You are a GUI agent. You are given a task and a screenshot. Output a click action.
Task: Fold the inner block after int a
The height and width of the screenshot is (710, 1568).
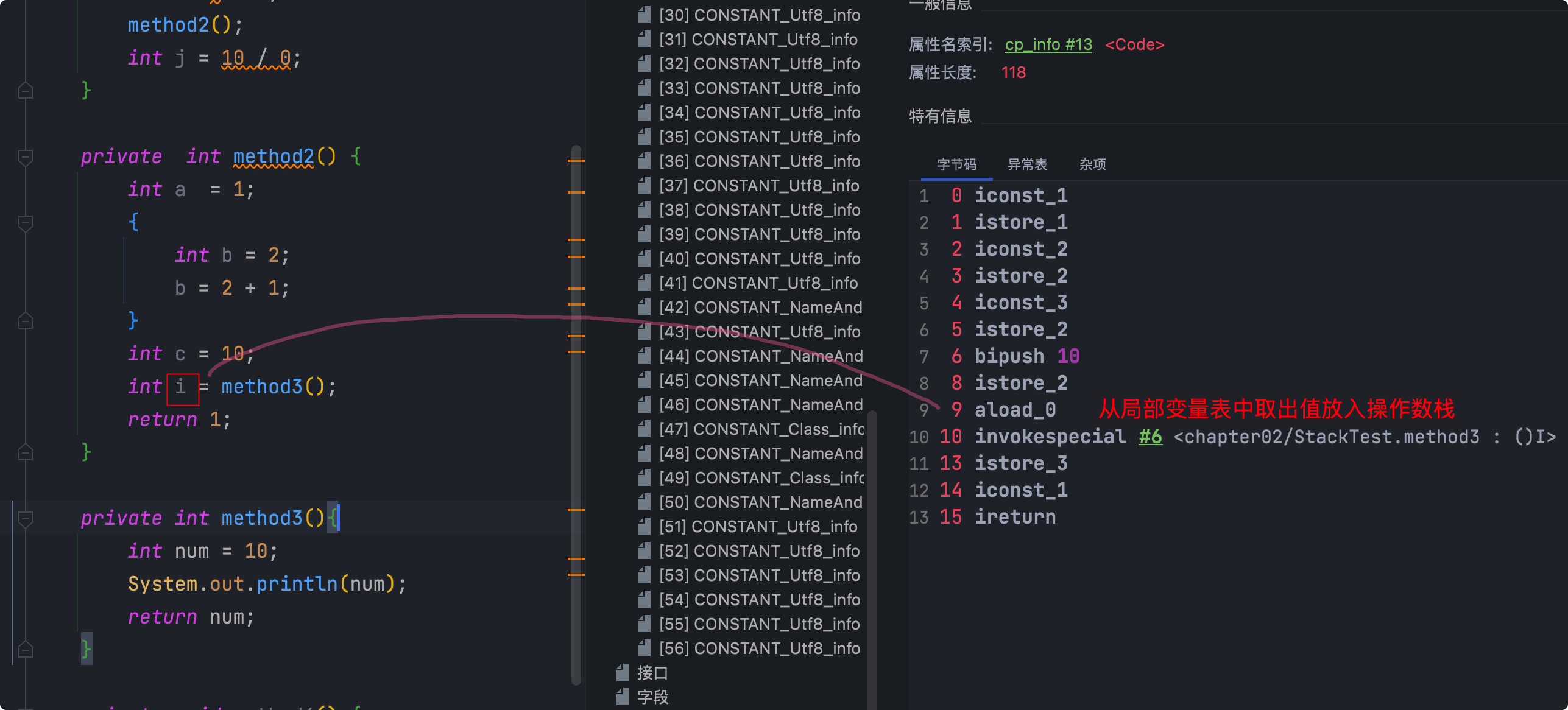tap(26, 223)
